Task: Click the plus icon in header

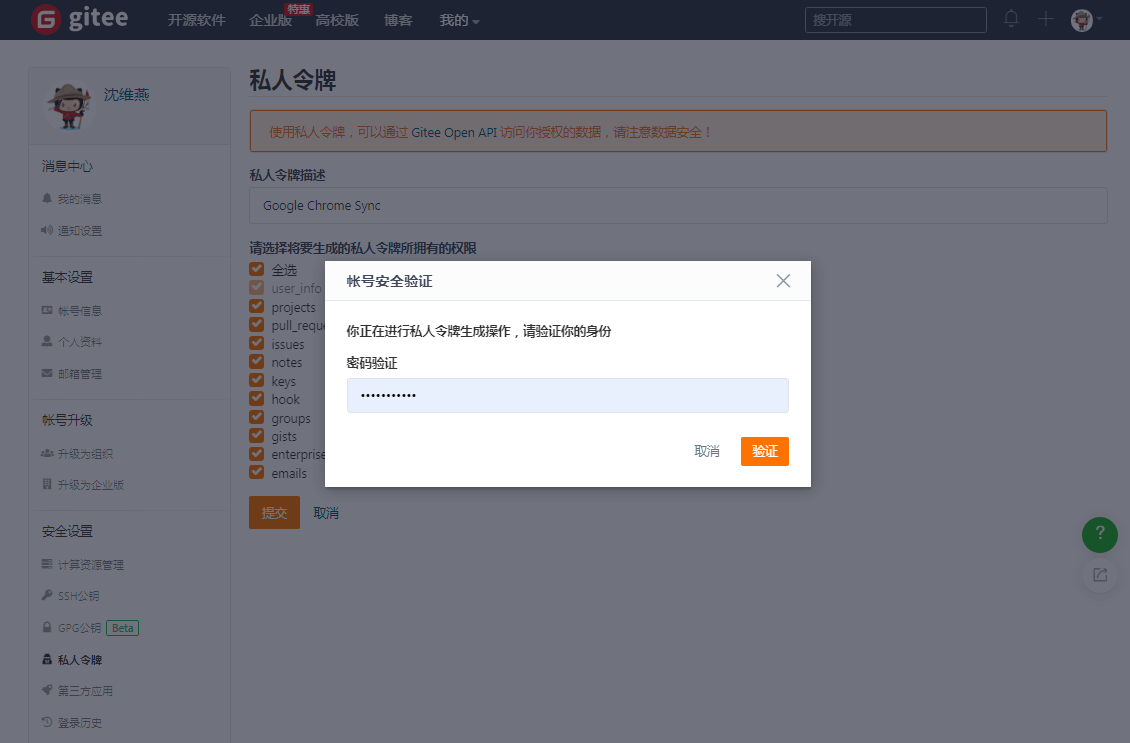Action: coord(1045,19)
